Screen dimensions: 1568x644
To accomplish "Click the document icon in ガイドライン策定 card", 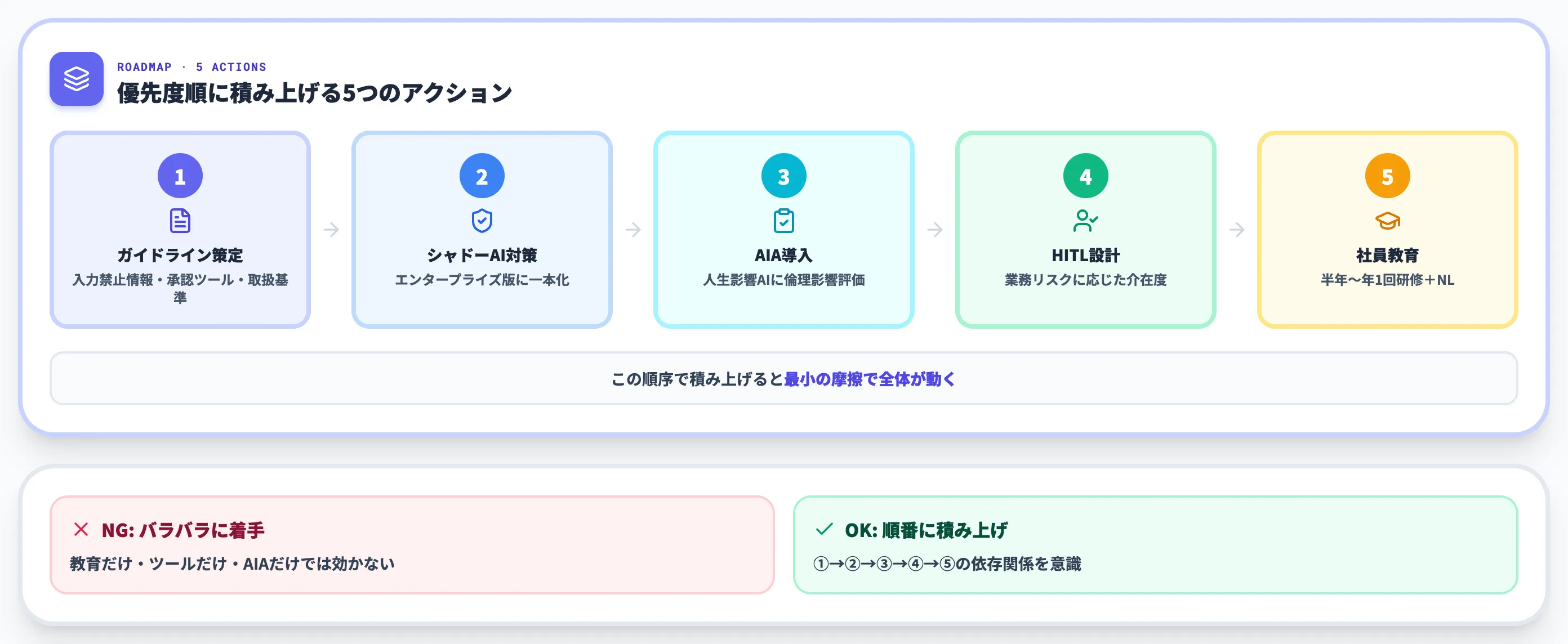I will point(180,221).
